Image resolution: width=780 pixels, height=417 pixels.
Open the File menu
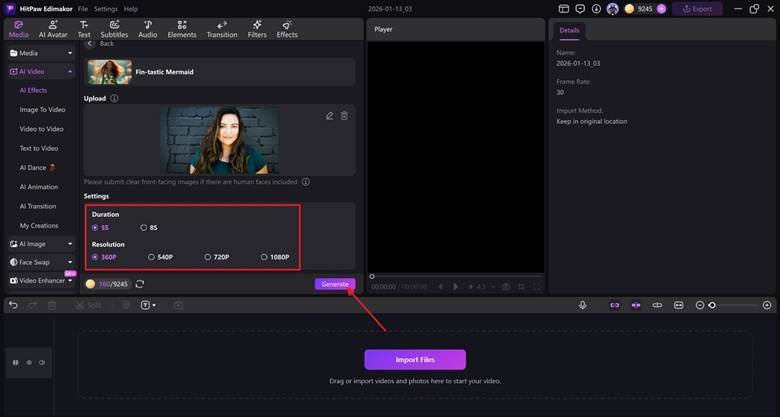coord(83,9)
